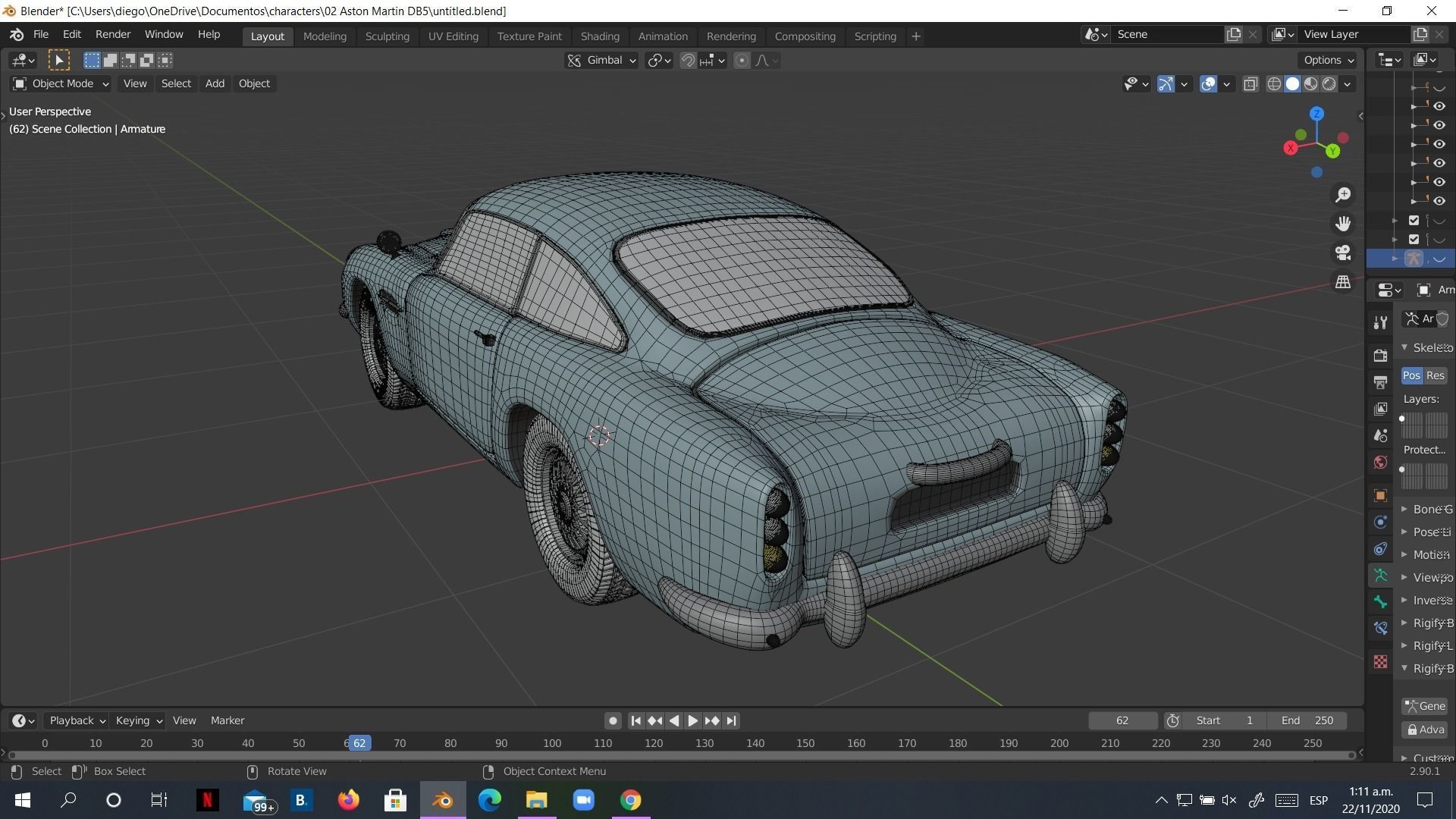Screen dimensions: 1456x819
Task: Enable proportional editing toggle
Action: click(x=742, y=61)
